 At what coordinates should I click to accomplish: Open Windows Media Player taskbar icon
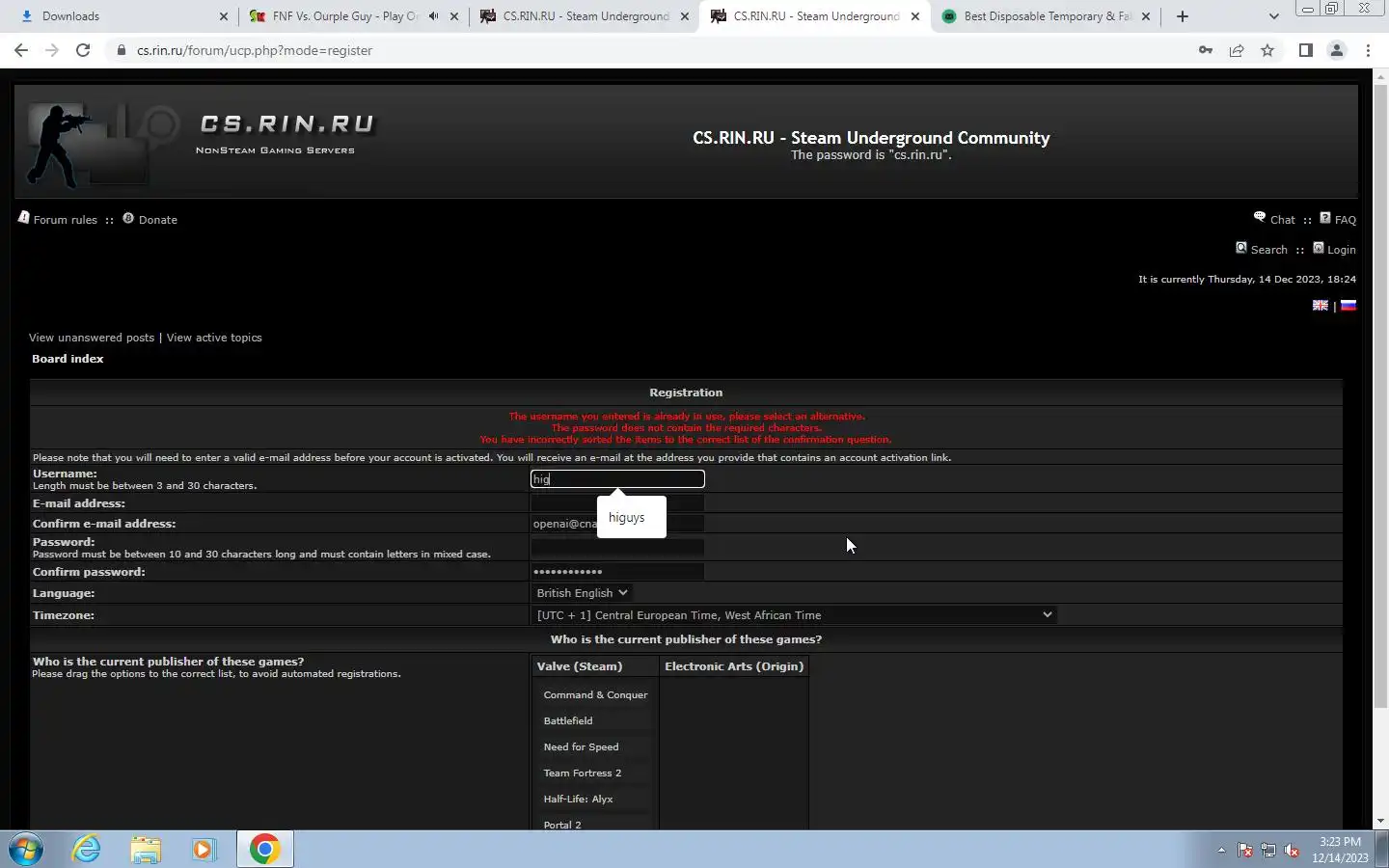pos(204,850)
